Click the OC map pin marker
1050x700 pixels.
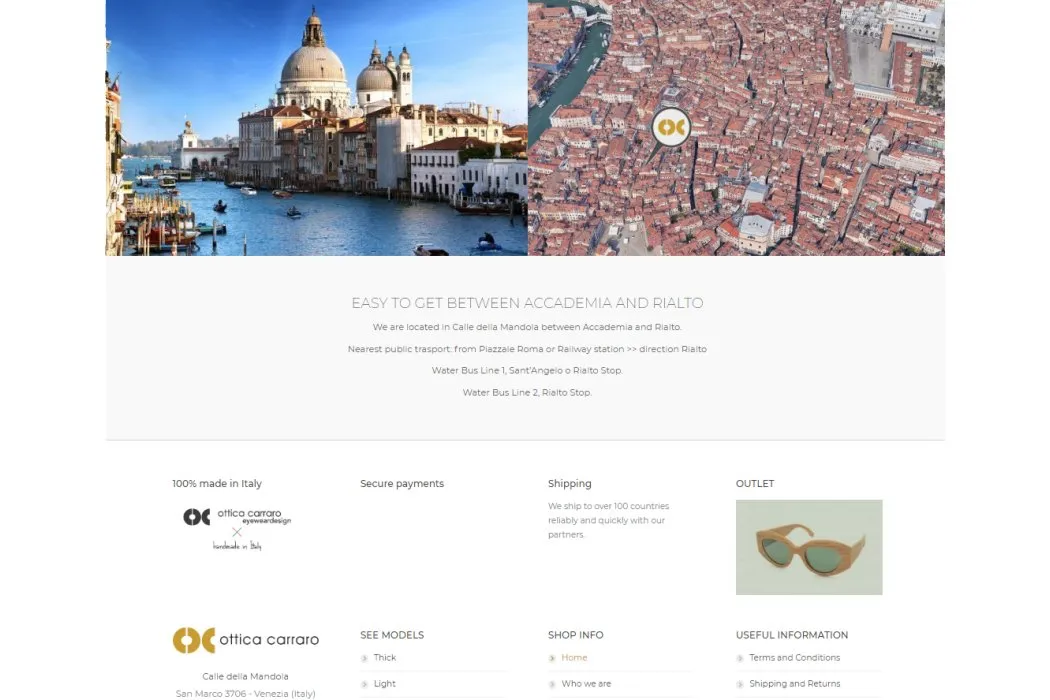coord(671,127)
